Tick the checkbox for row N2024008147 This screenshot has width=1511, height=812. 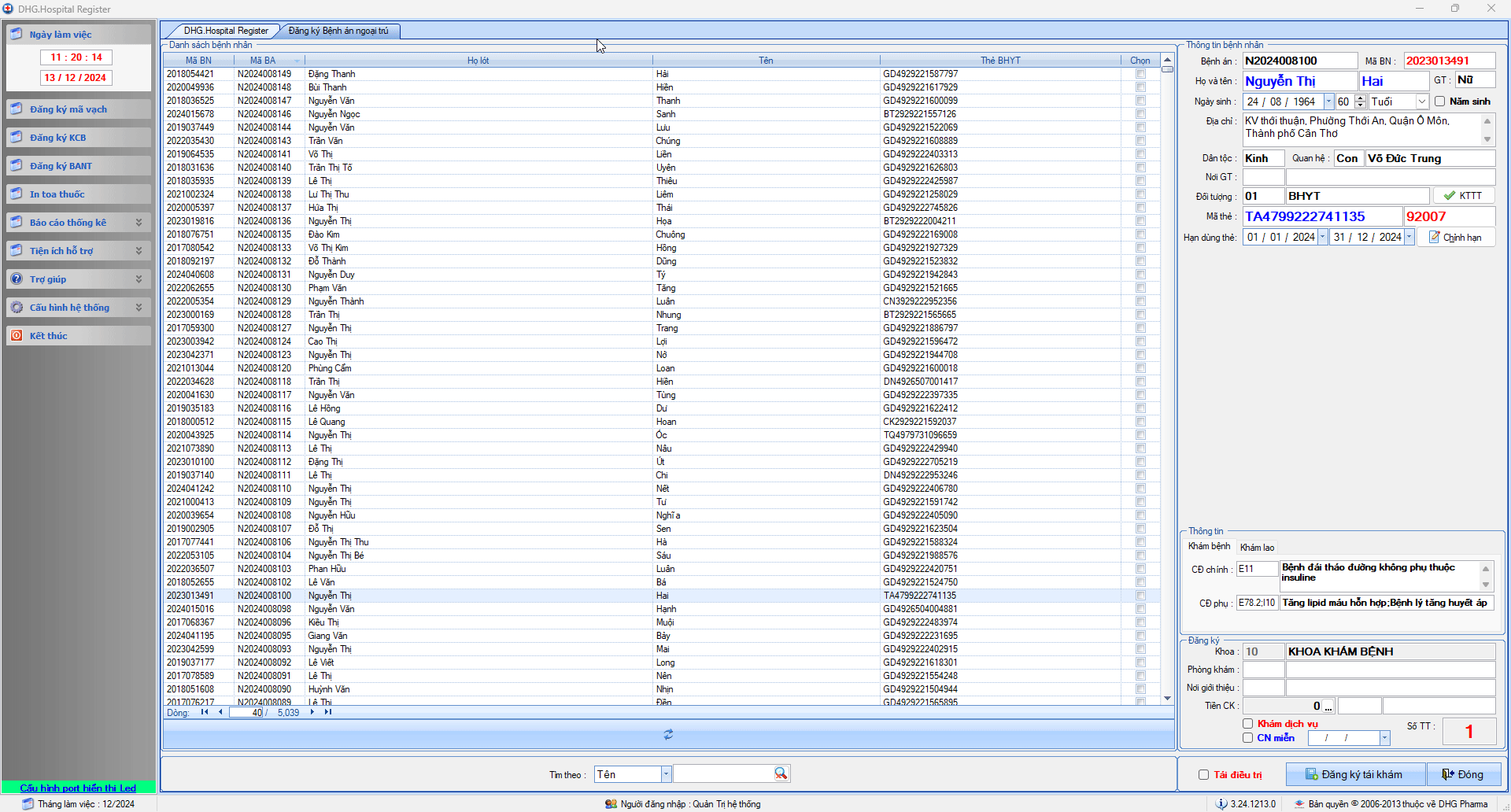point(1140,101)
